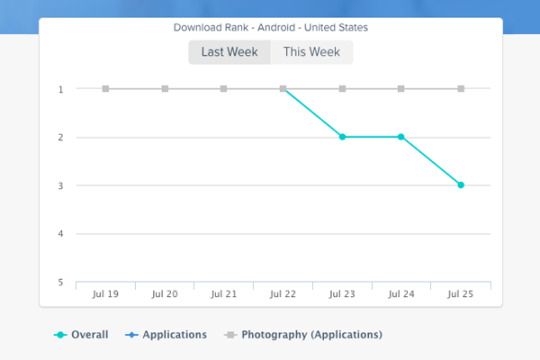Click the Overall data point on Jul 24
Screen dimensions: 540x360
tap(401, 137)
